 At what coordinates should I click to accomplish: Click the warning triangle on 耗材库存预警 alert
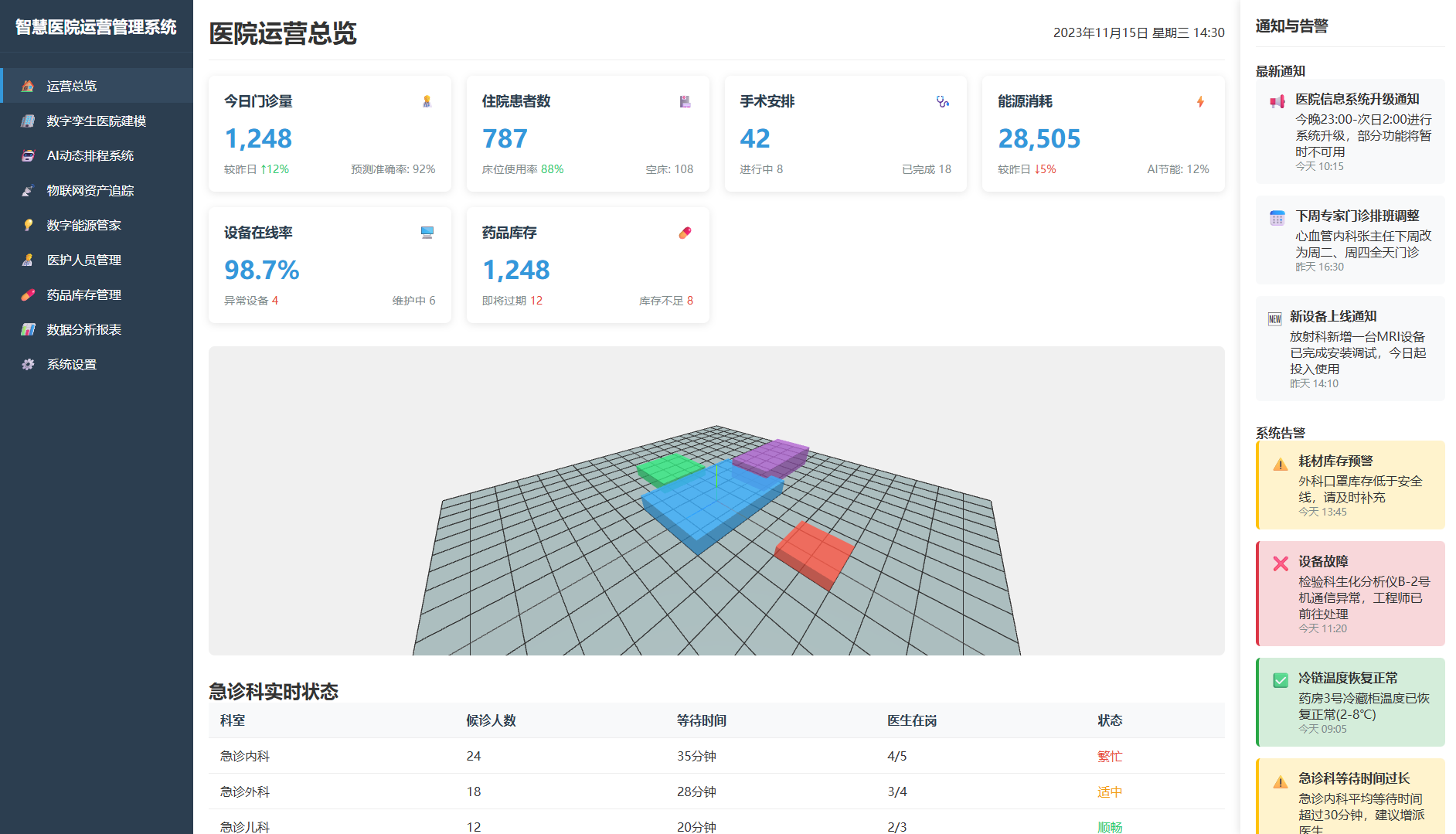point(1281,464)
